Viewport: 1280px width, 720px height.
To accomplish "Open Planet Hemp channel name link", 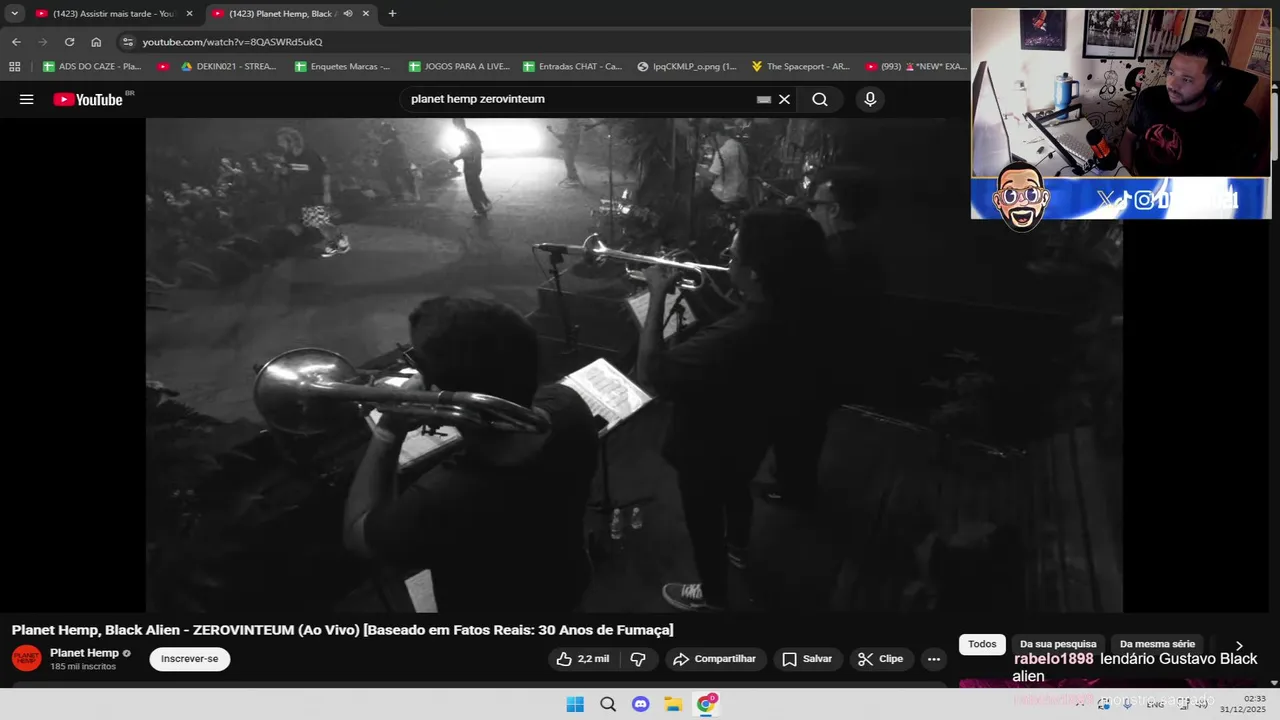I will tap(84, 653).
